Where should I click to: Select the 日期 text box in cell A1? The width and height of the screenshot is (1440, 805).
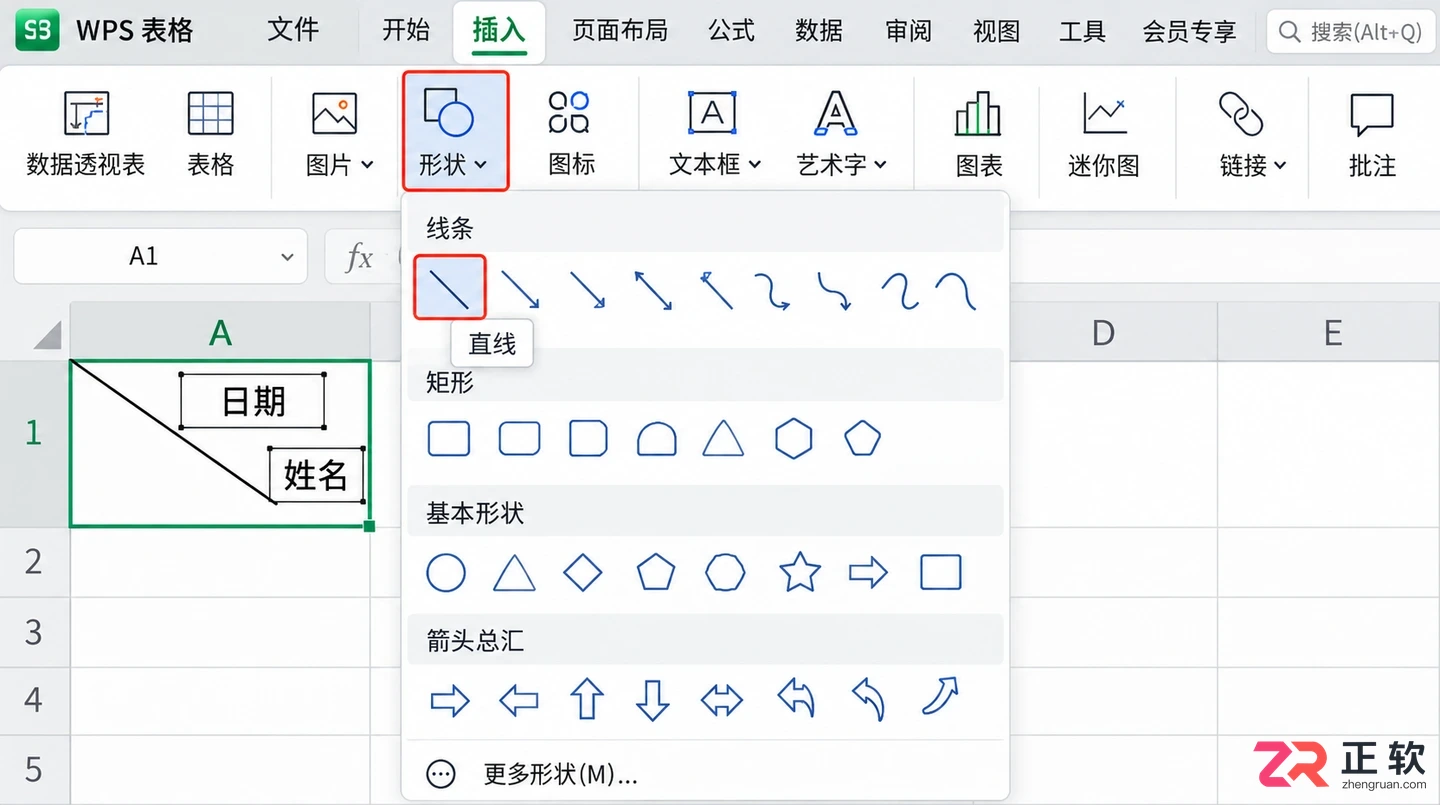pyautogui.click(x=253, y=401)
